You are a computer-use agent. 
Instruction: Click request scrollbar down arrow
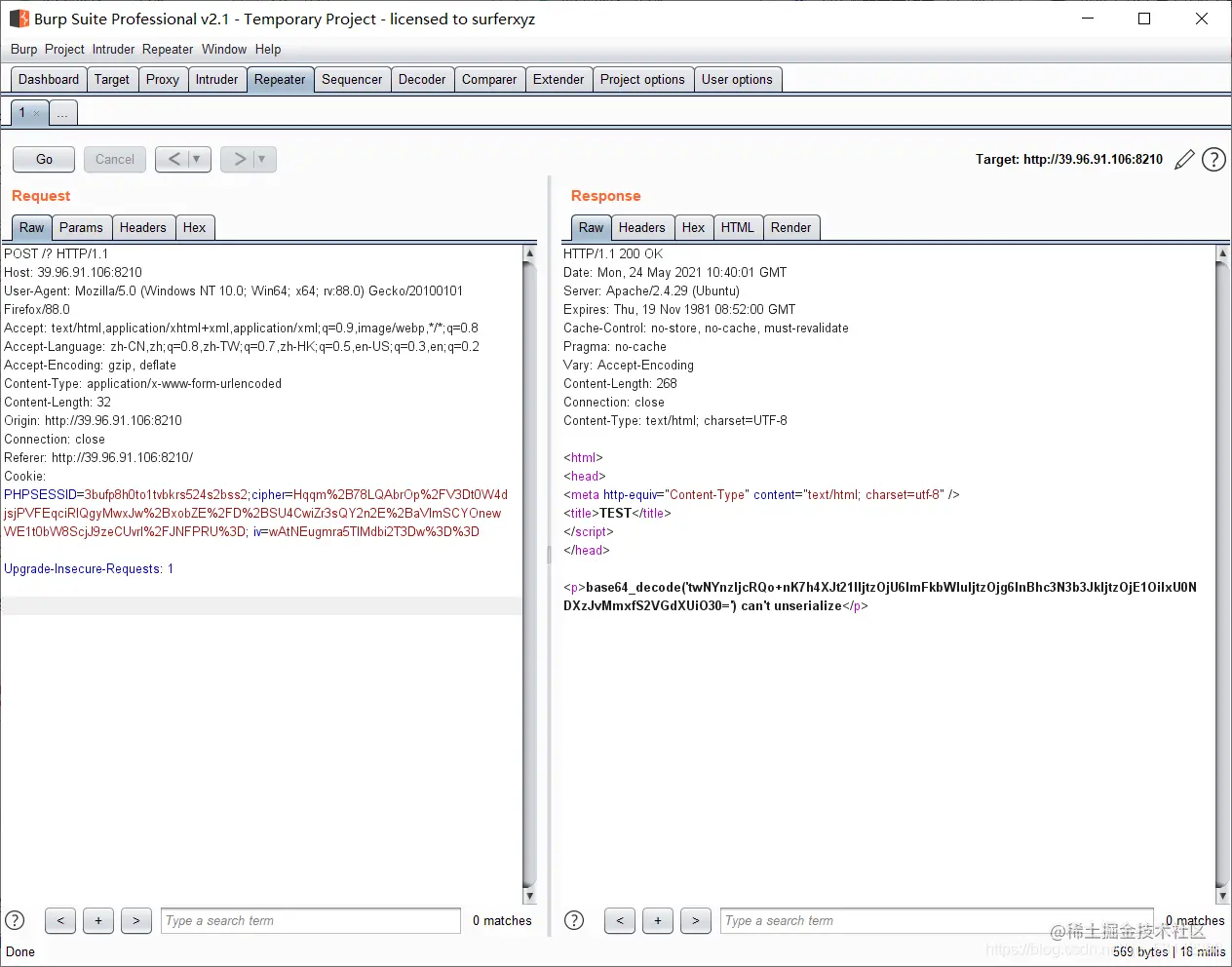point(529,896)
